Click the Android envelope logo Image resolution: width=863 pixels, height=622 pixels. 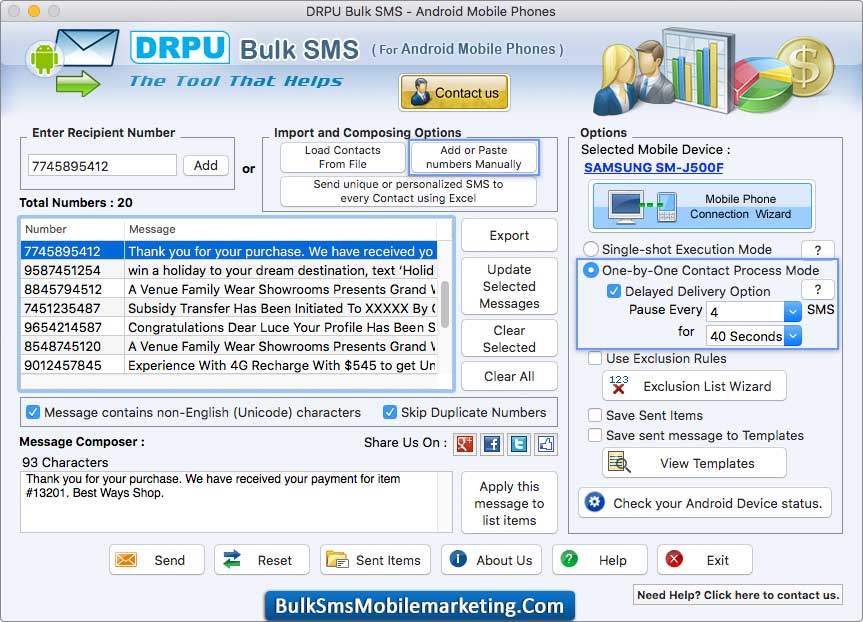click(73, 62)
